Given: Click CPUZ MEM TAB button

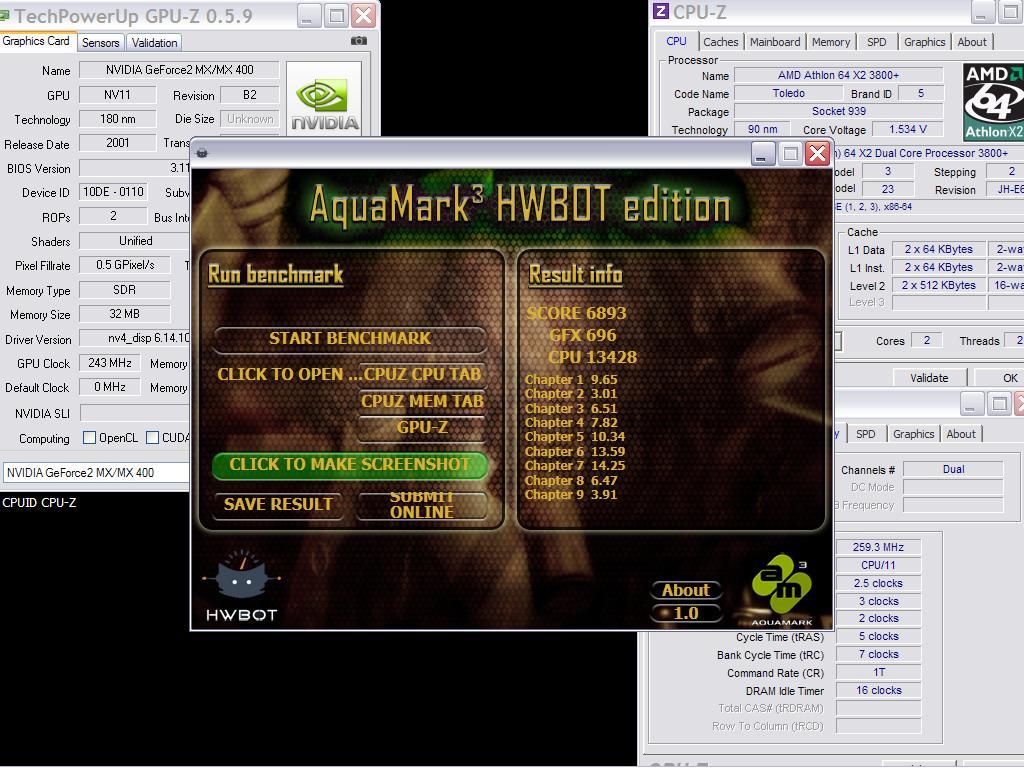Looking at the screenshot, I should pos(423,401).
